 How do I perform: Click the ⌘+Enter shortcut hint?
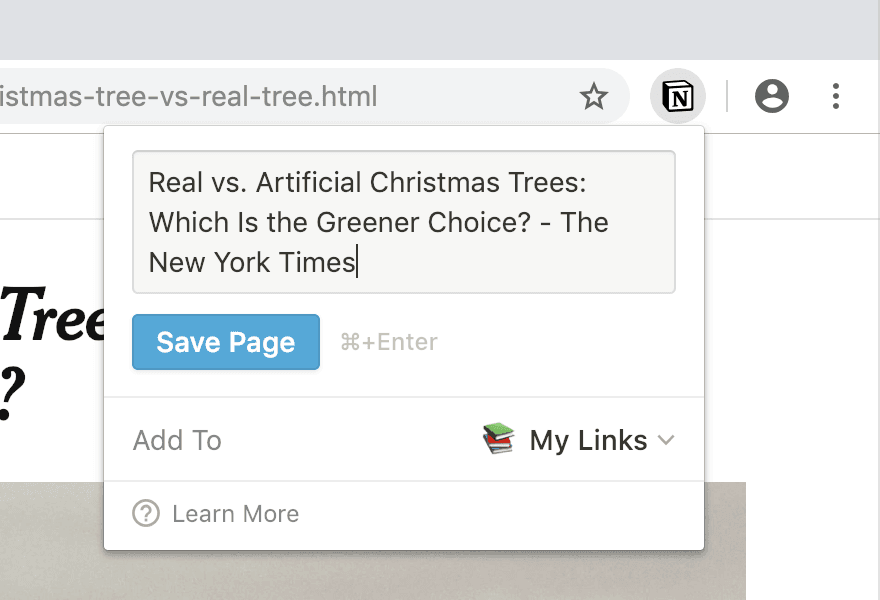(388, 341)
